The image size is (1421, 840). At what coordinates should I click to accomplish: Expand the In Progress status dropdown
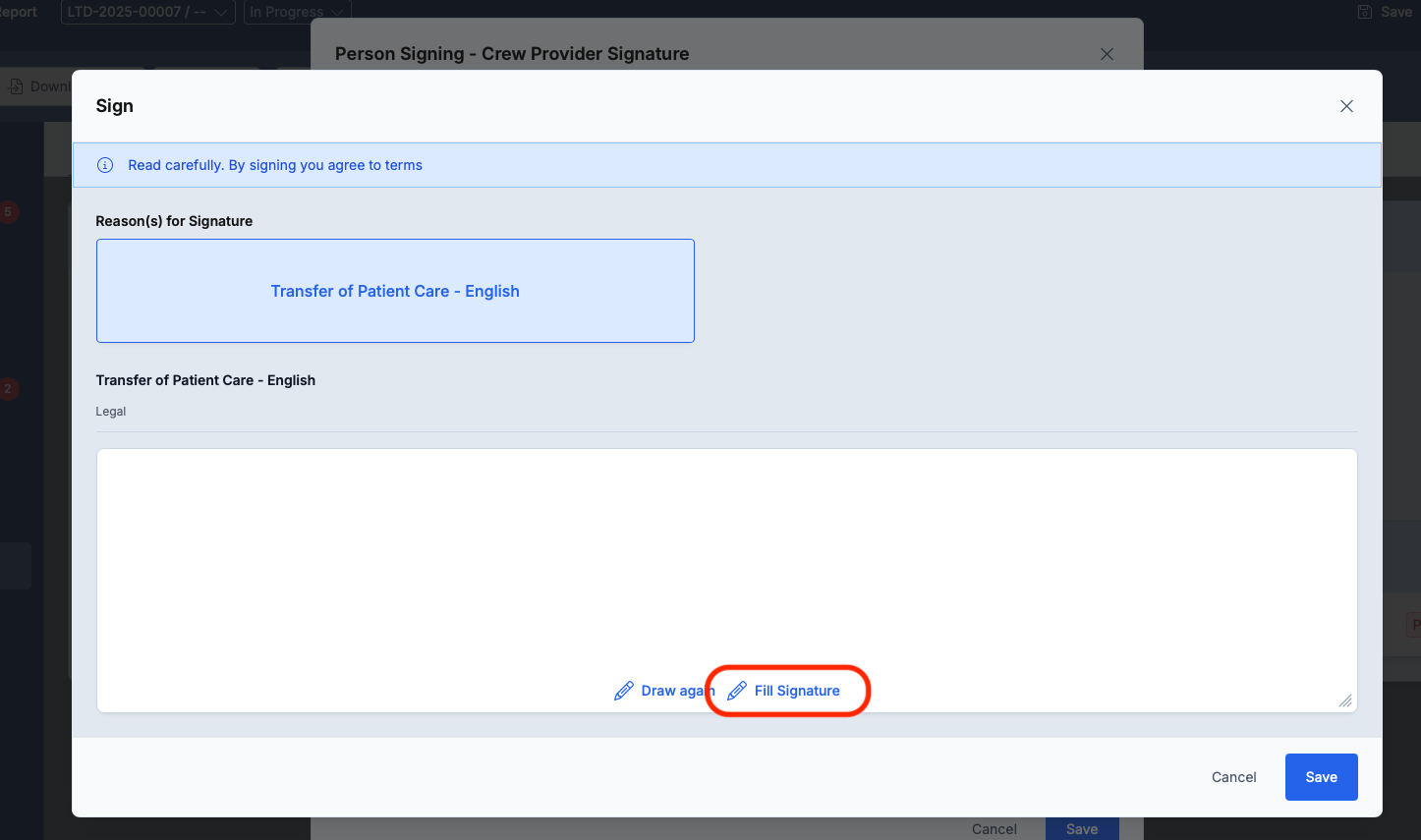pos(297,12)
